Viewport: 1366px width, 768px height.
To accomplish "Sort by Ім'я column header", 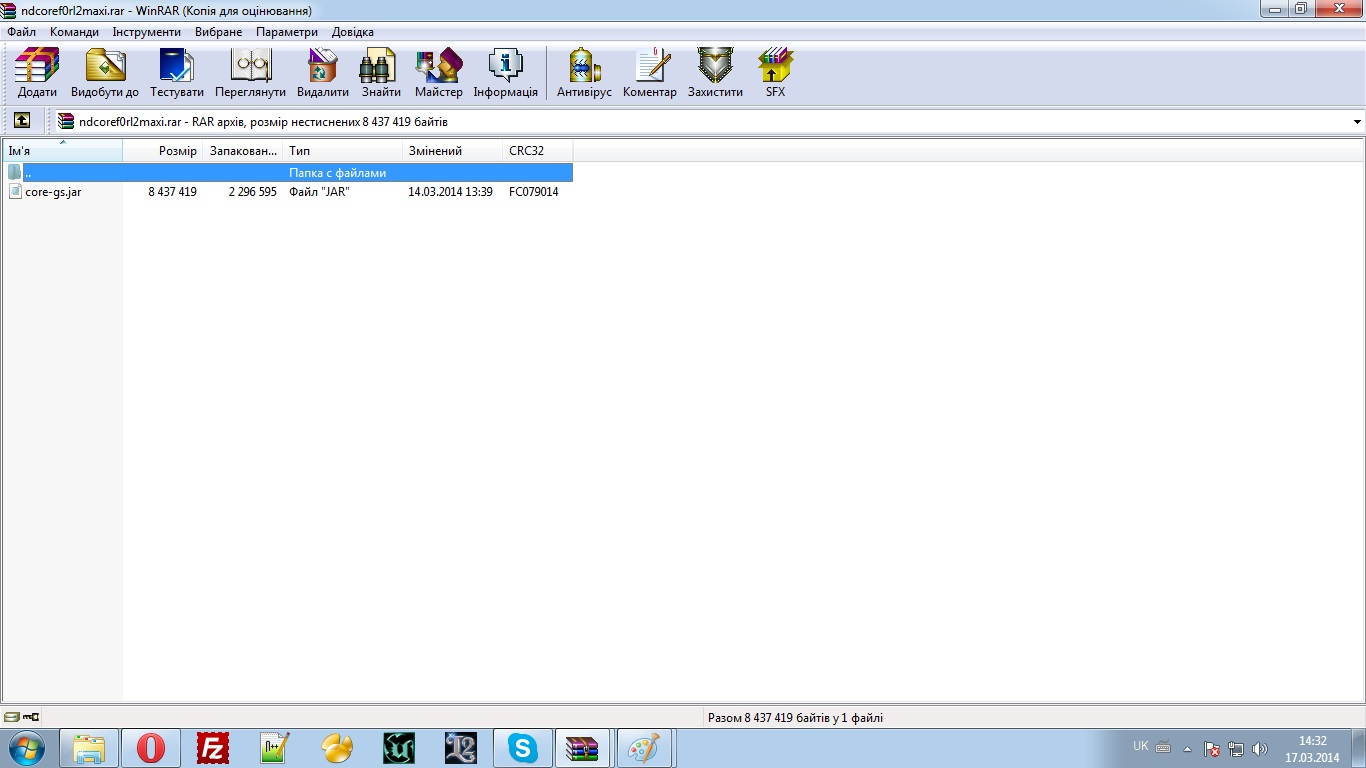I will 62,151.
